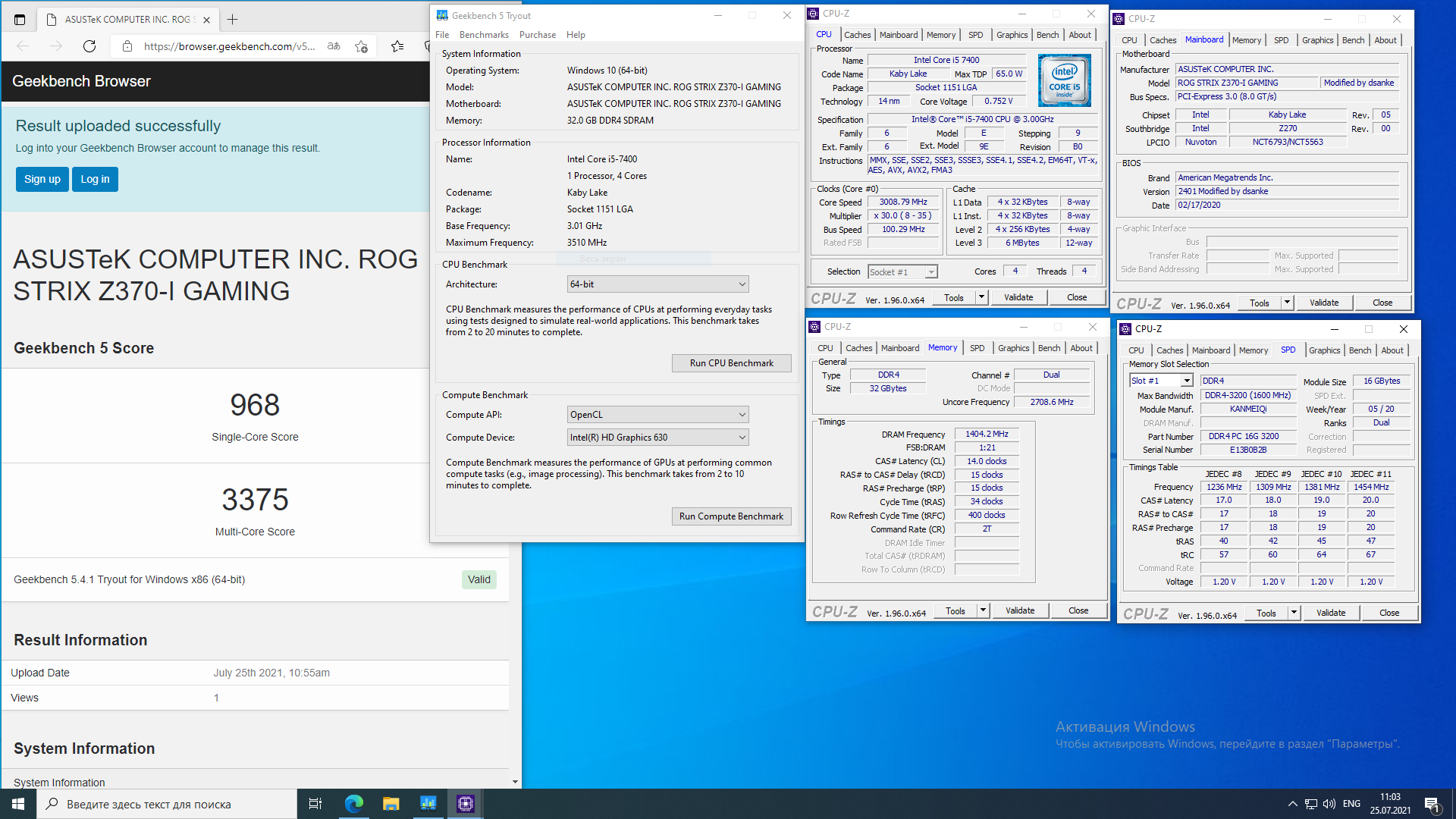
Task: Open Tools dropdown arrow in Mainboard window
Action: [x=1288, y=303]
